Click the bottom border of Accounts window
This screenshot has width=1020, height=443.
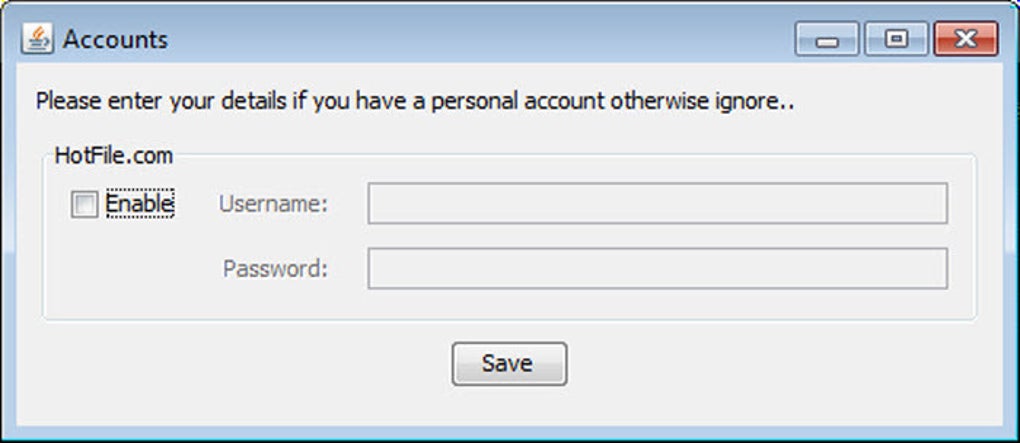510,433
